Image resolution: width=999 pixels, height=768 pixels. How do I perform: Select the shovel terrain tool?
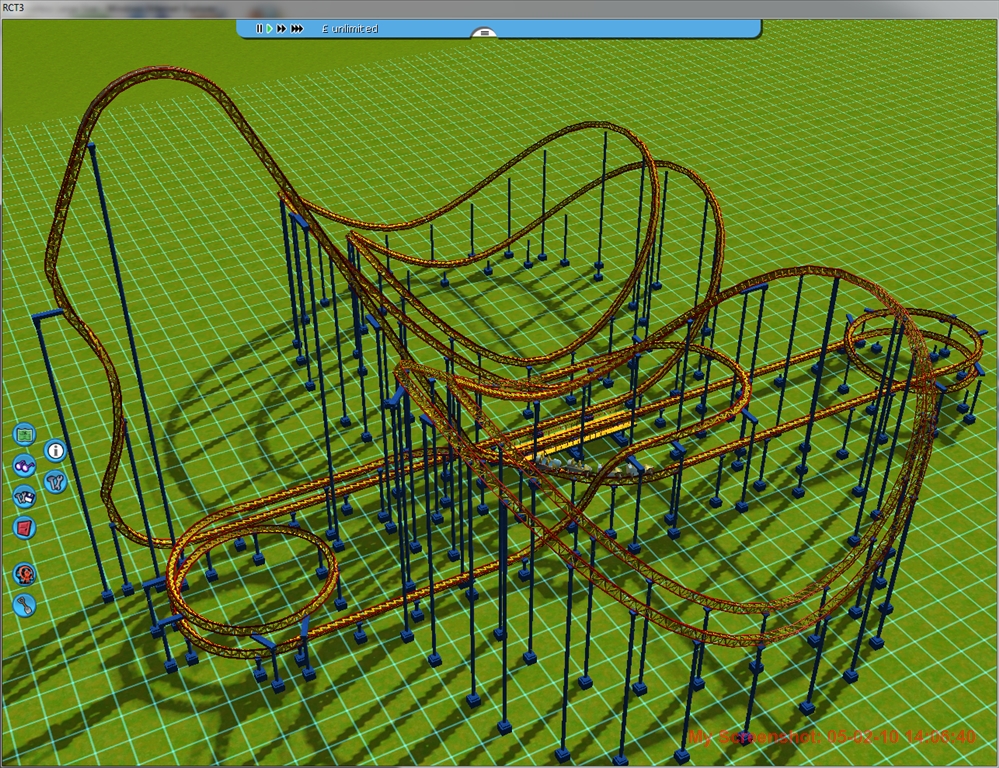pos(25,604)
